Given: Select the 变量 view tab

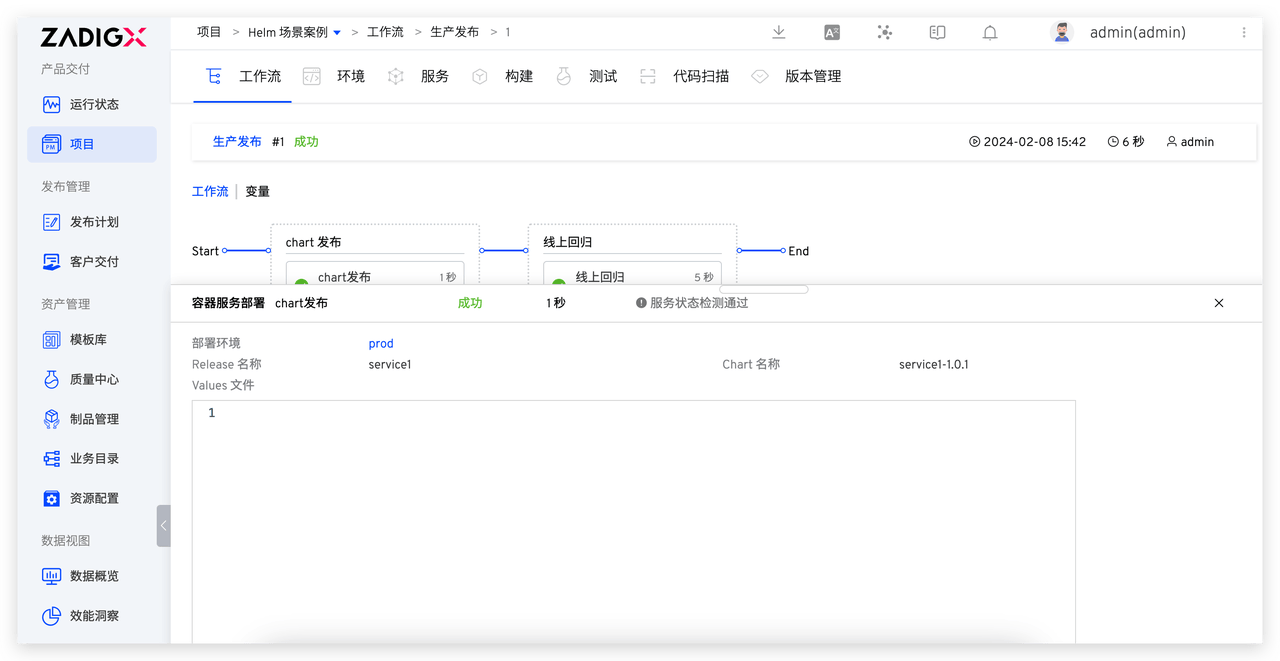Looking at the screenshot, I should pos(257,192).
